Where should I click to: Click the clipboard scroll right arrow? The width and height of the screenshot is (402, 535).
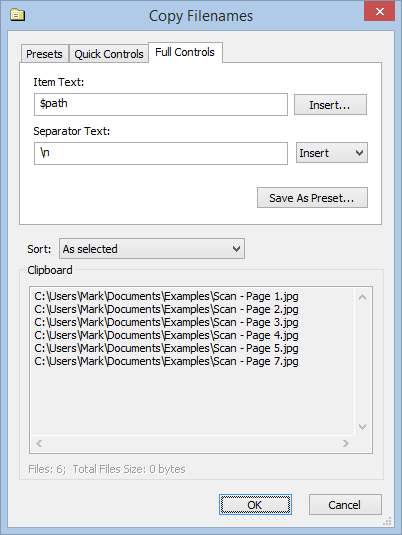[x=346, y=444]
